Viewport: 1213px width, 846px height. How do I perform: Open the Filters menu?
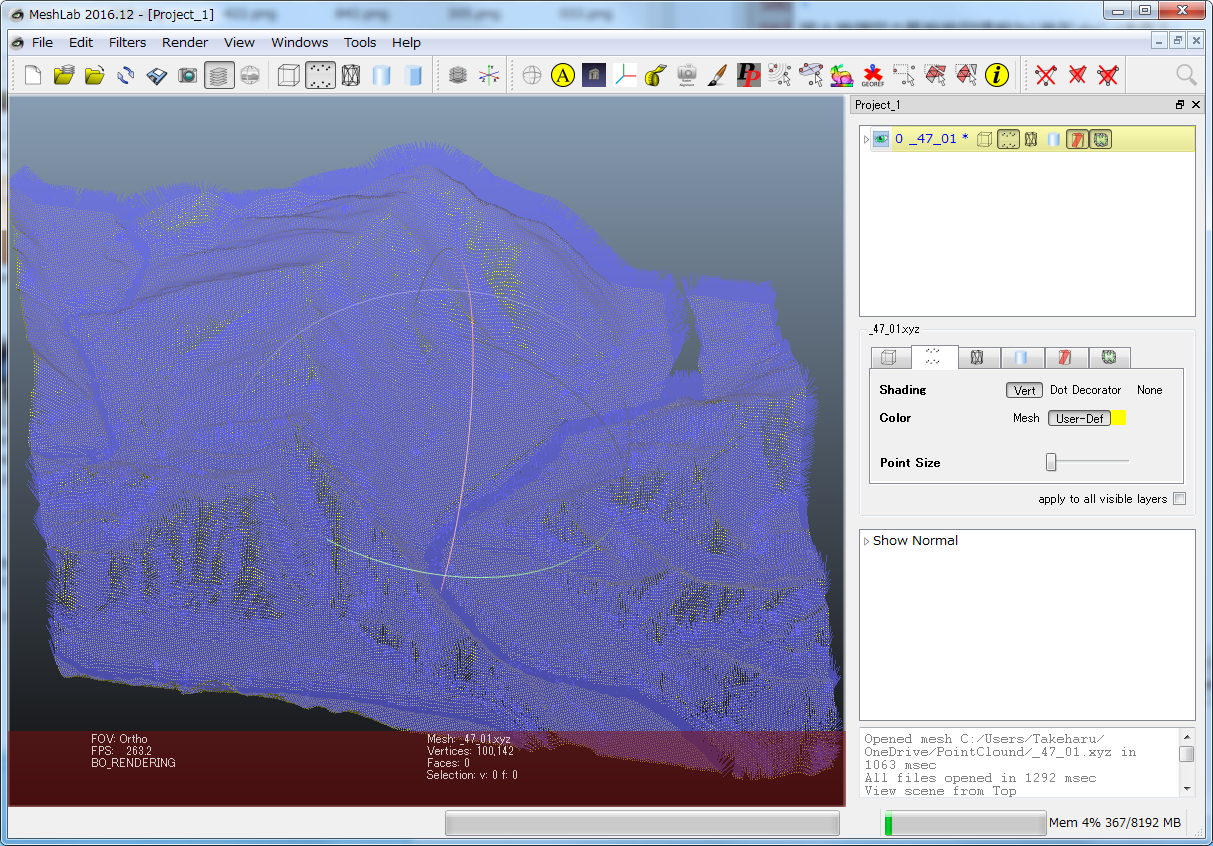pos(128,42)
